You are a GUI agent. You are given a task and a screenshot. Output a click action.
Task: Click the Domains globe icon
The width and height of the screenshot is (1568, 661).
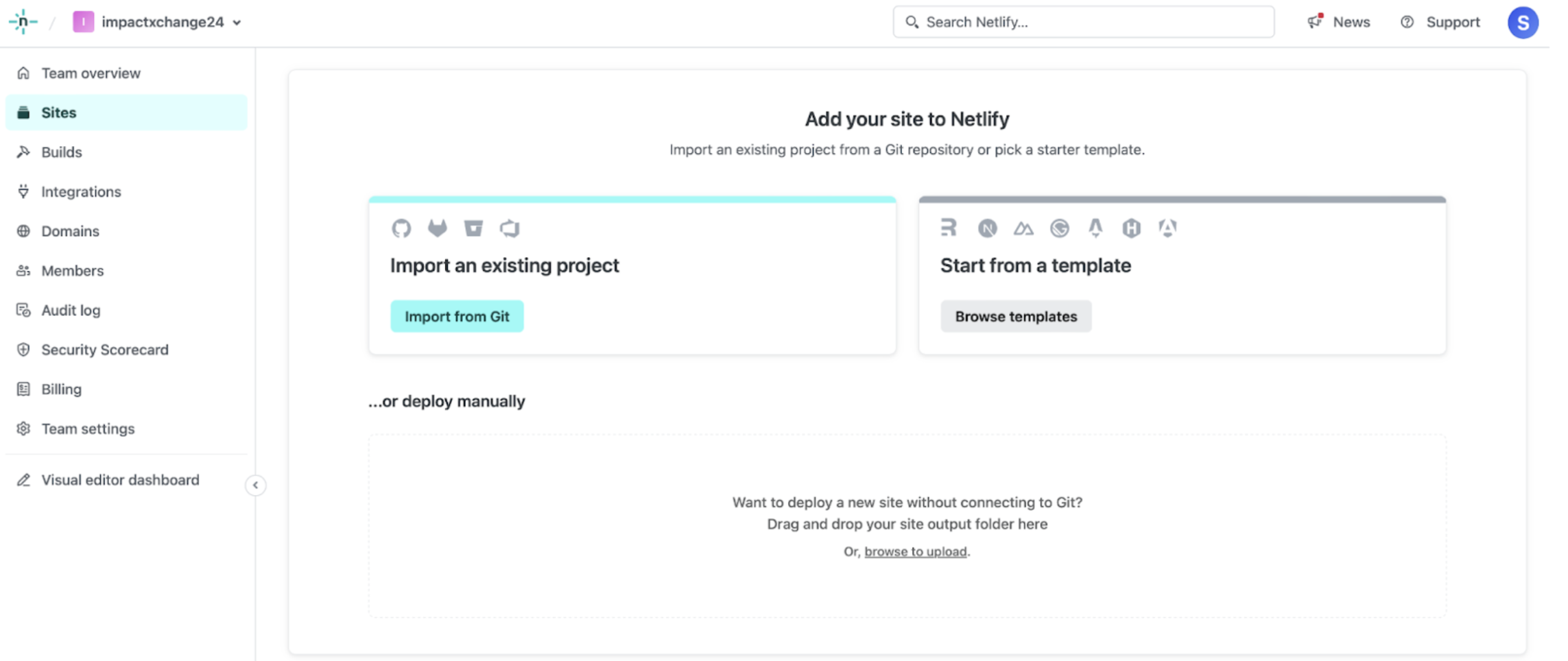tap(23, 231)
